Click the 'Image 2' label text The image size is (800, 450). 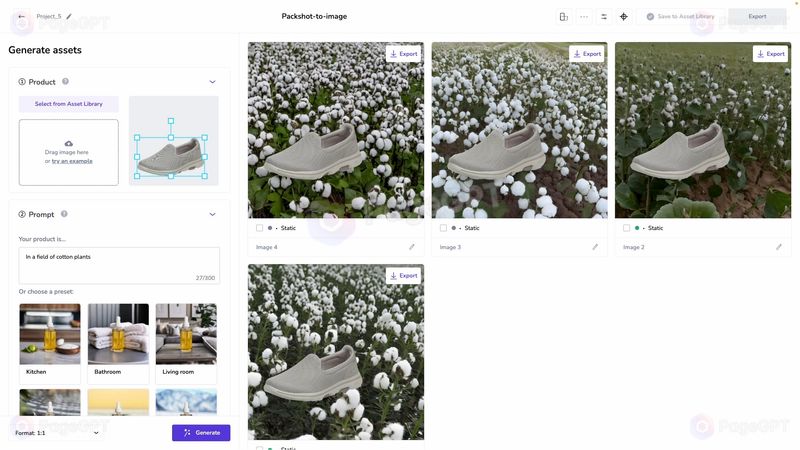(633, 247)
